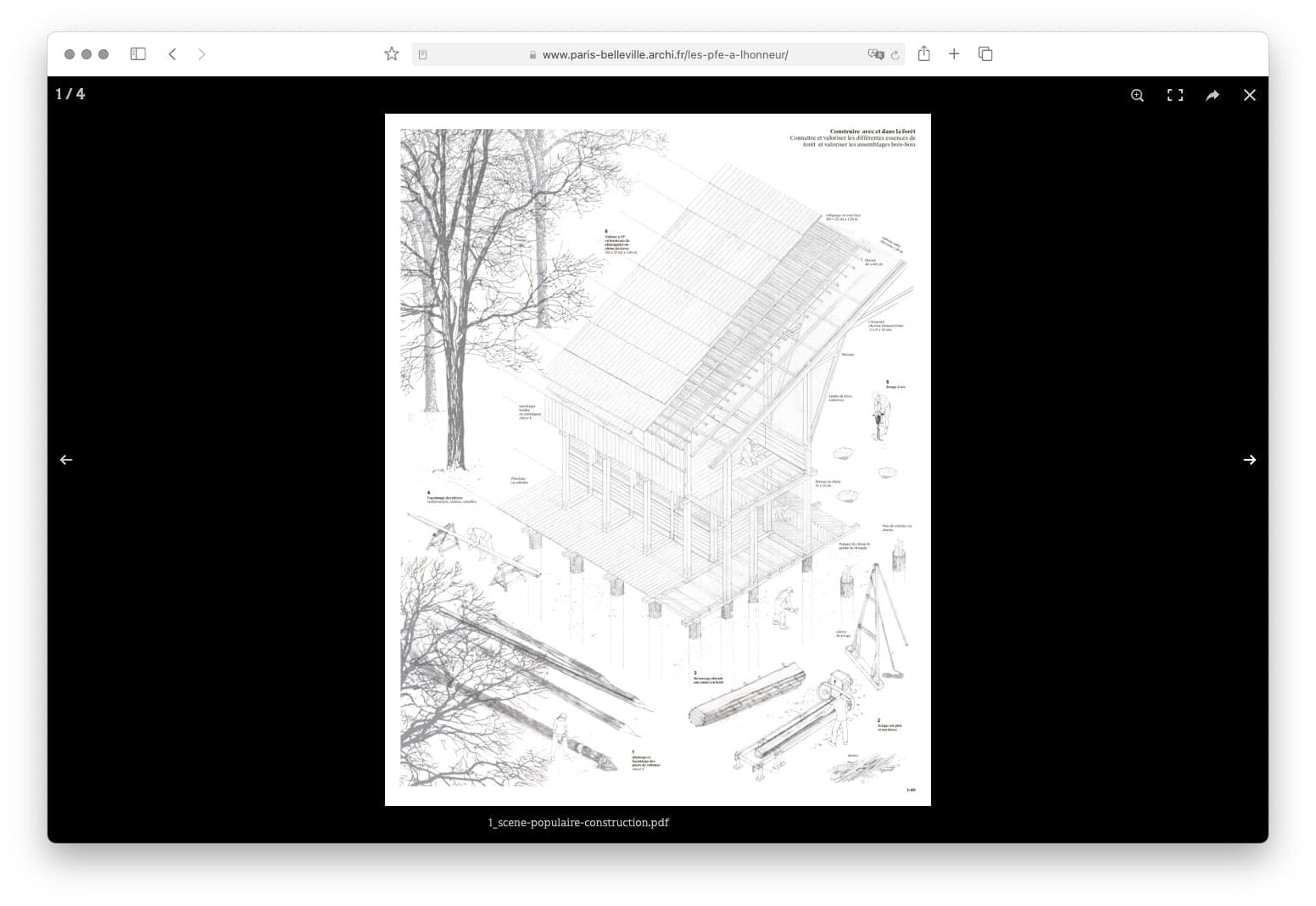
Task: Open the translate page option
Action: [875, 55]
